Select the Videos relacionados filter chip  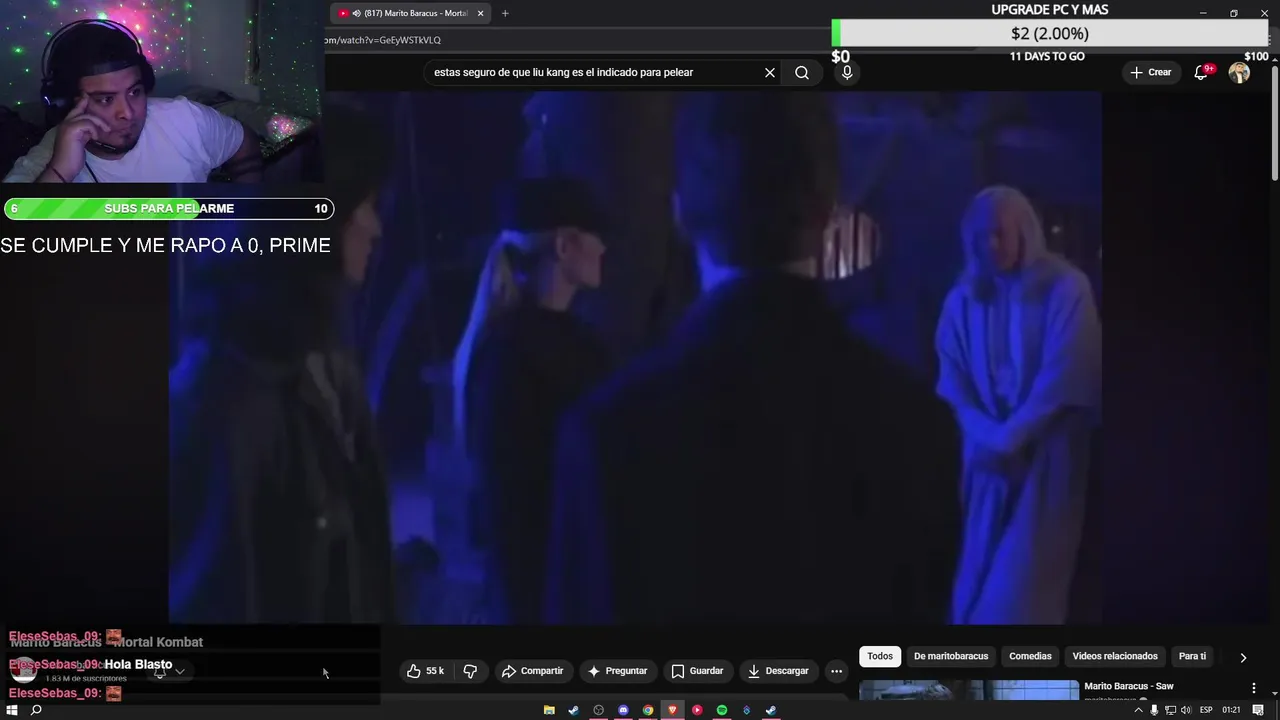point(1115,656)
